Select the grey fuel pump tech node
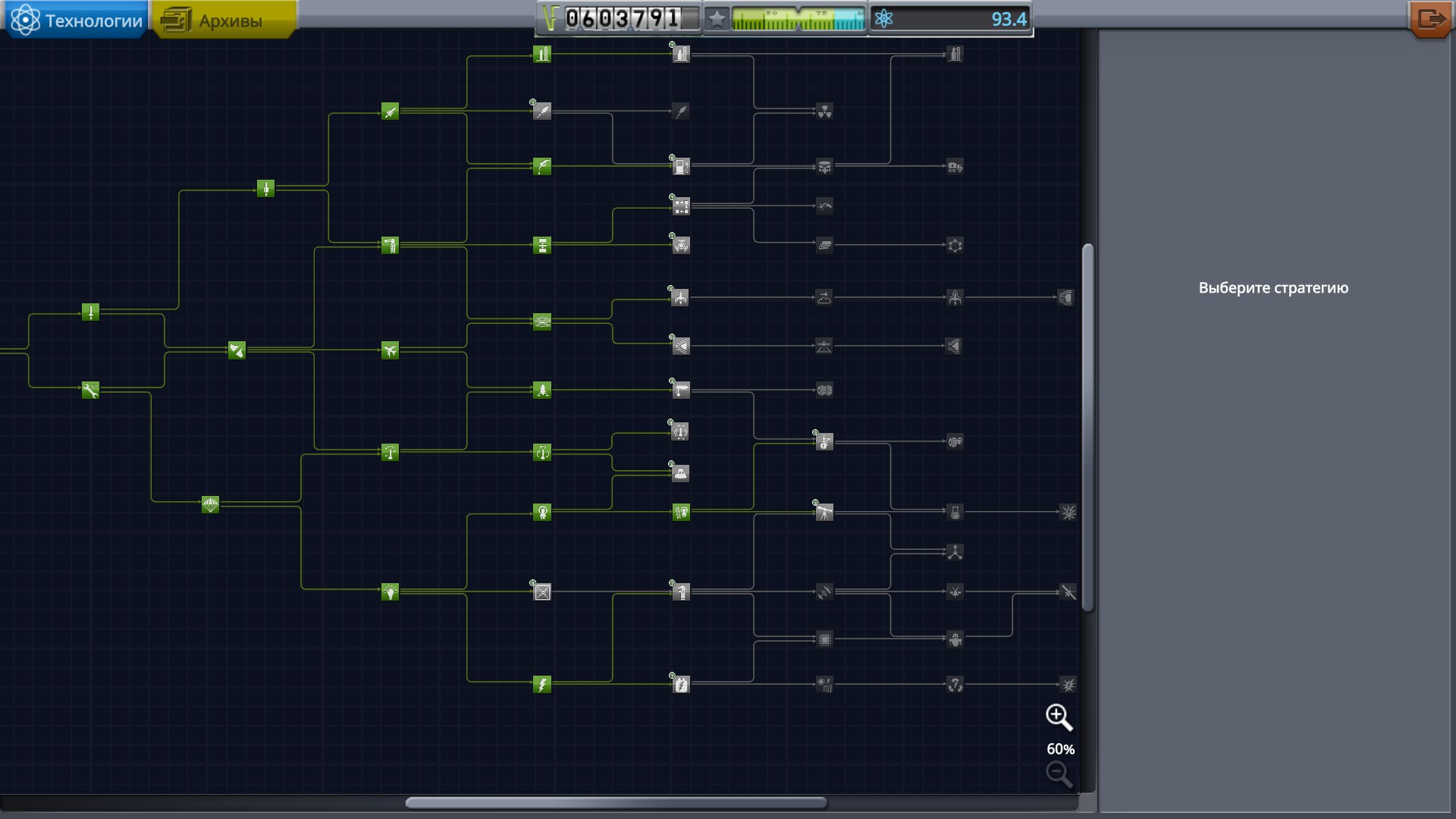The height and width of the screenshot is (819, 1456). [681, 166]
